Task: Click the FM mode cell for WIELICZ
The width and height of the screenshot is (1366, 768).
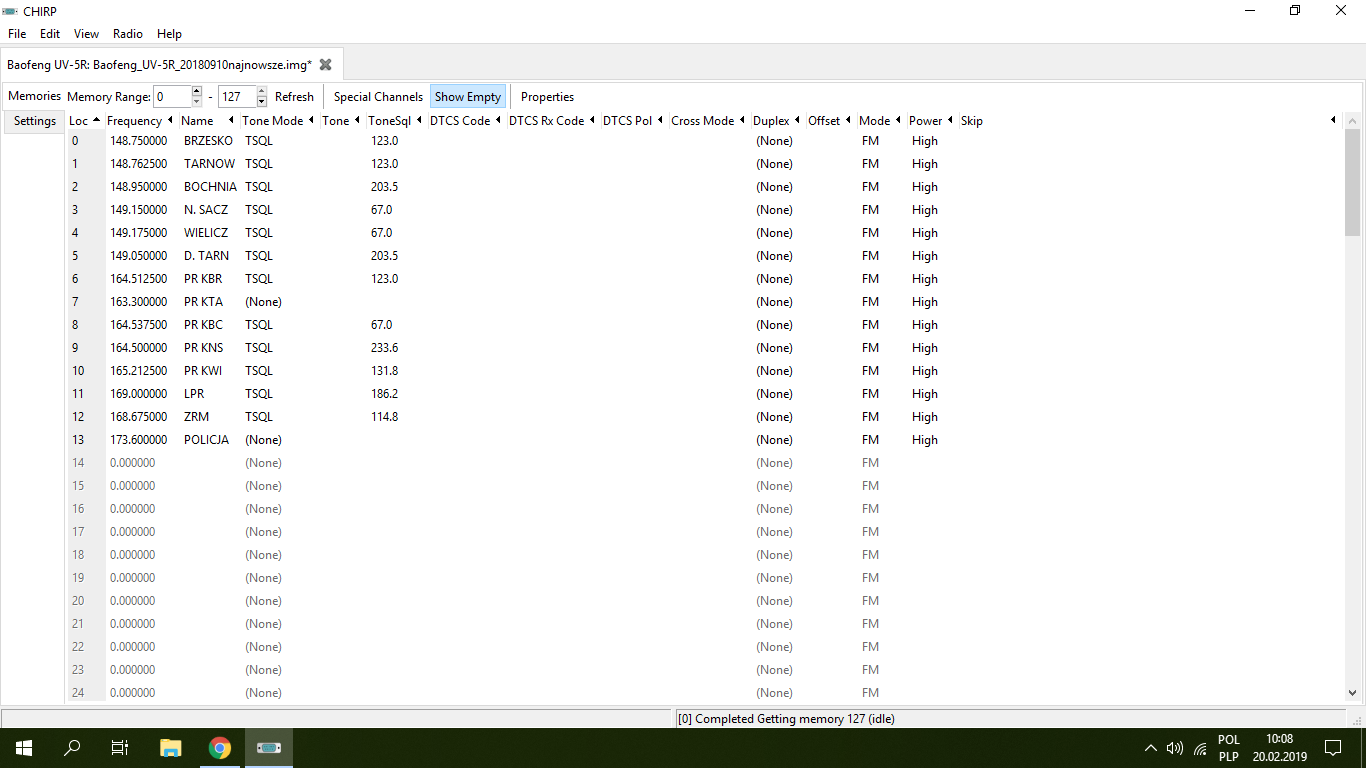Action: coord(870,233)
